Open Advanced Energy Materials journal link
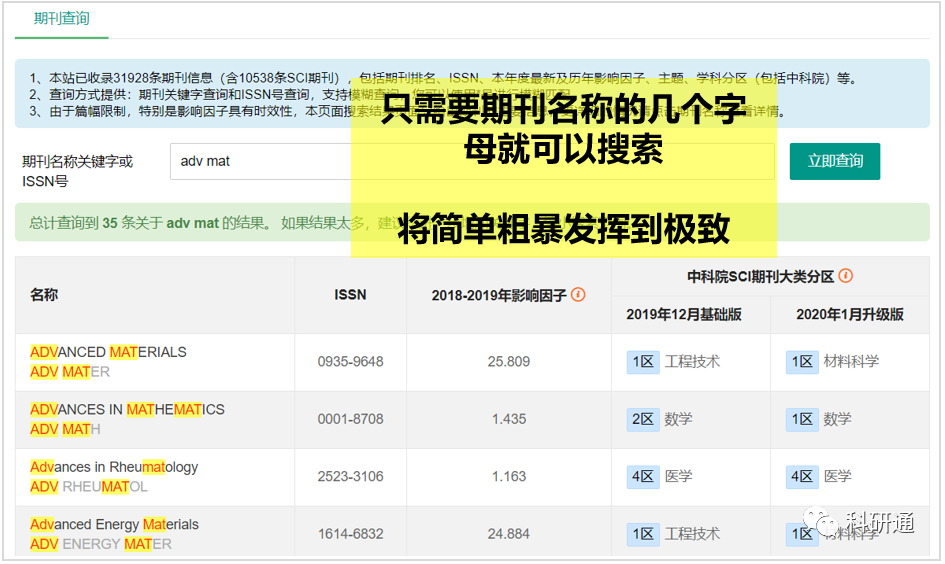945x564 pixels. (x=115, y=524)
